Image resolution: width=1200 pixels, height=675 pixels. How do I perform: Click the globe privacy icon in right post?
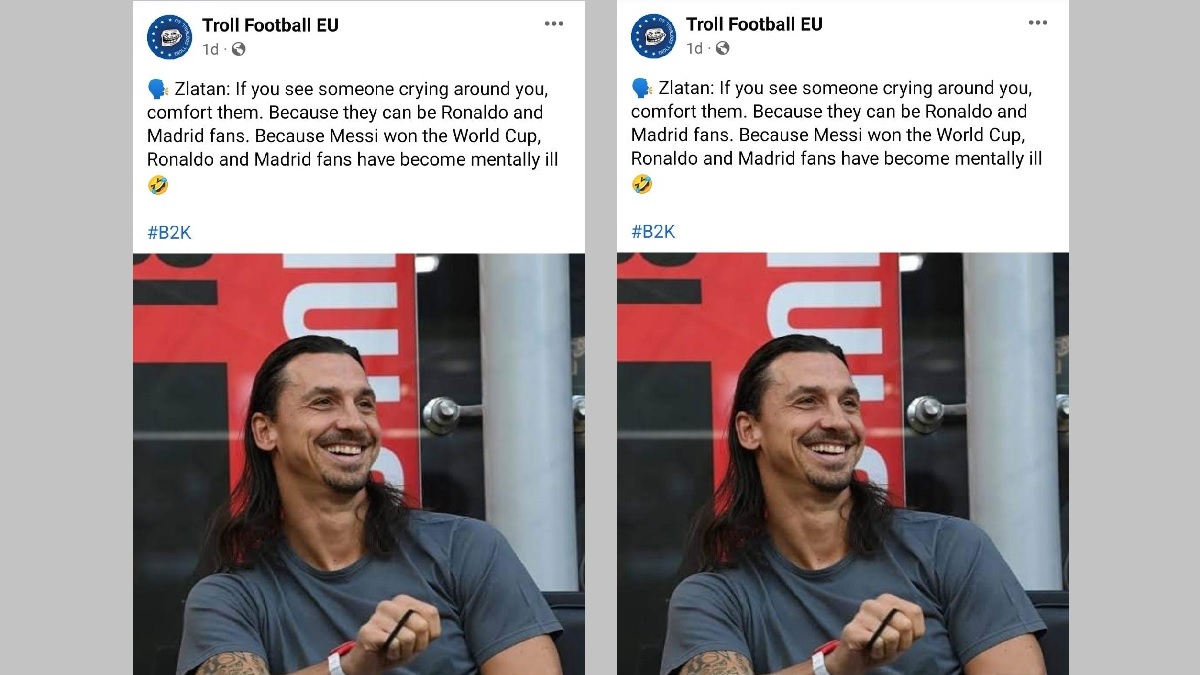click(x=722, y=48)
